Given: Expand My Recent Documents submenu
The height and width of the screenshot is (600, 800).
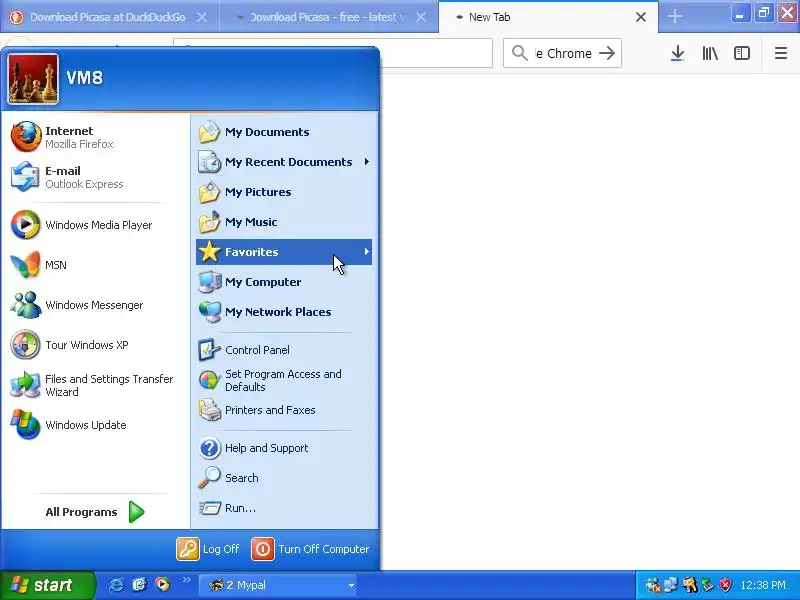Looking at the screenshot, I should (x=284, y=162).
